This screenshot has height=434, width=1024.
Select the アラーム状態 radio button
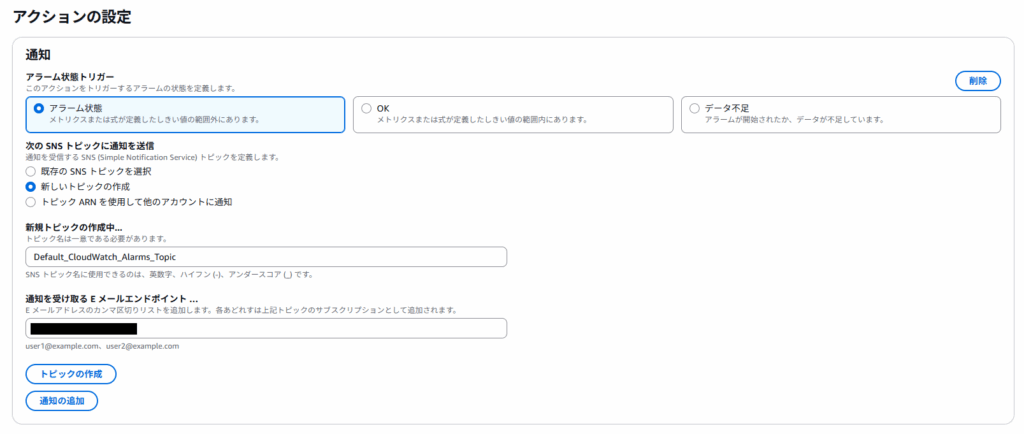tap(39, 108)
